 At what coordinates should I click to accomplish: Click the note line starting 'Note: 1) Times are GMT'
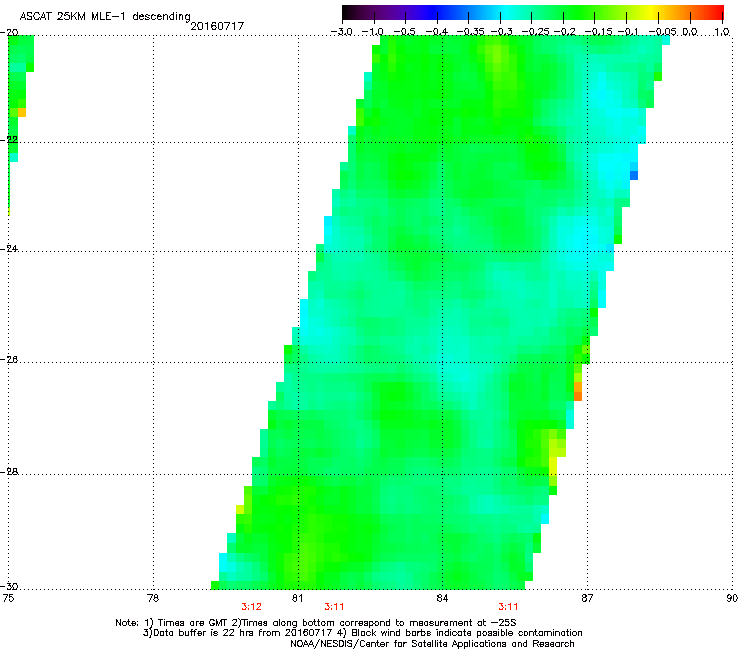[316, 623]
